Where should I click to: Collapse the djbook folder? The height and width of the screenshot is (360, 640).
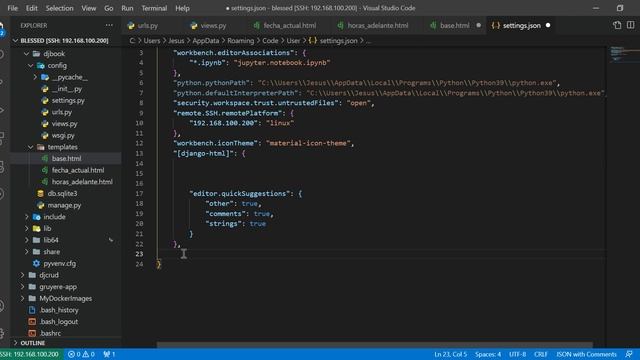tap(27, 53)
